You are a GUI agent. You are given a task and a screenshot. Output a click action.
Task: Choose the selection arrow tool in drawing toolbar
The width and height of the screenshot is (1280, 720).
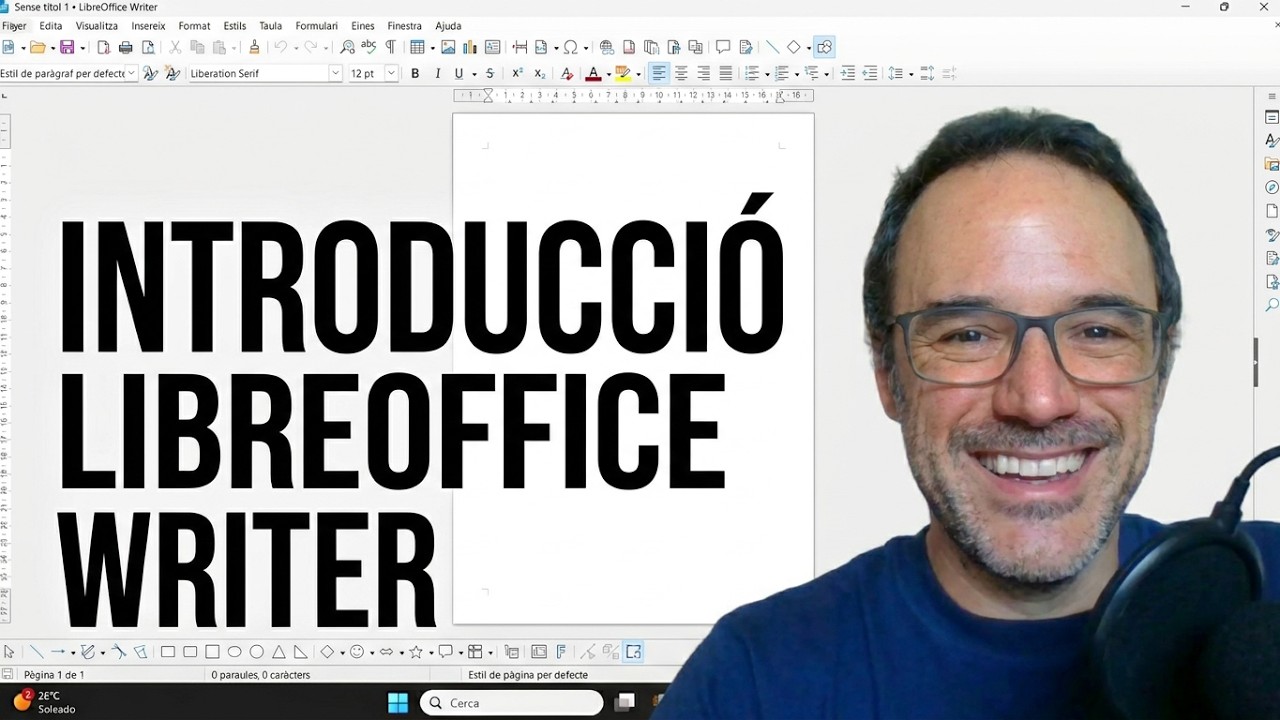coord(9,652)
